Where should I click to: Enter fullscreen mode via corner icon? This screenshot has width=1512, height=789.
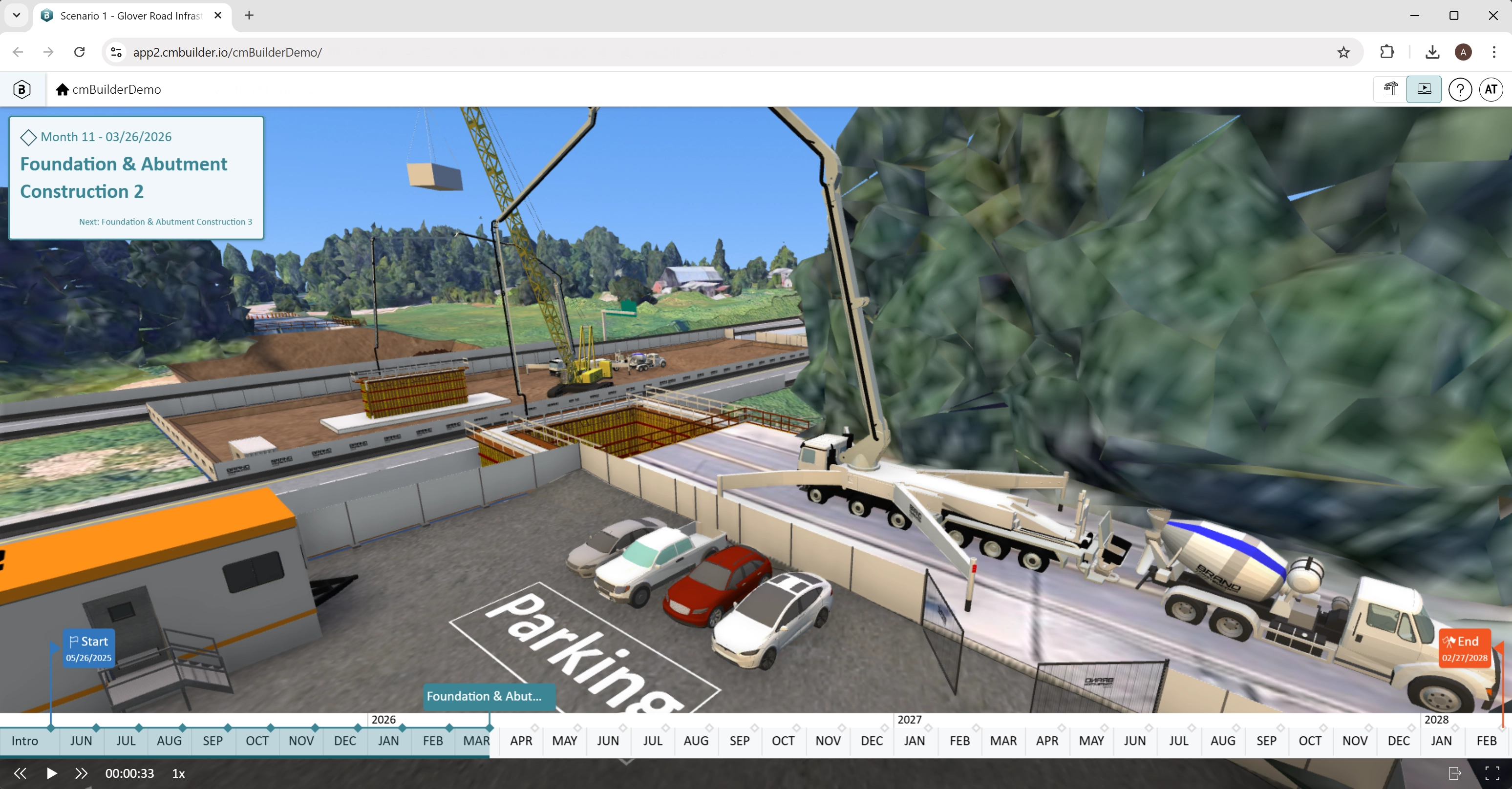pos(1491,773)
